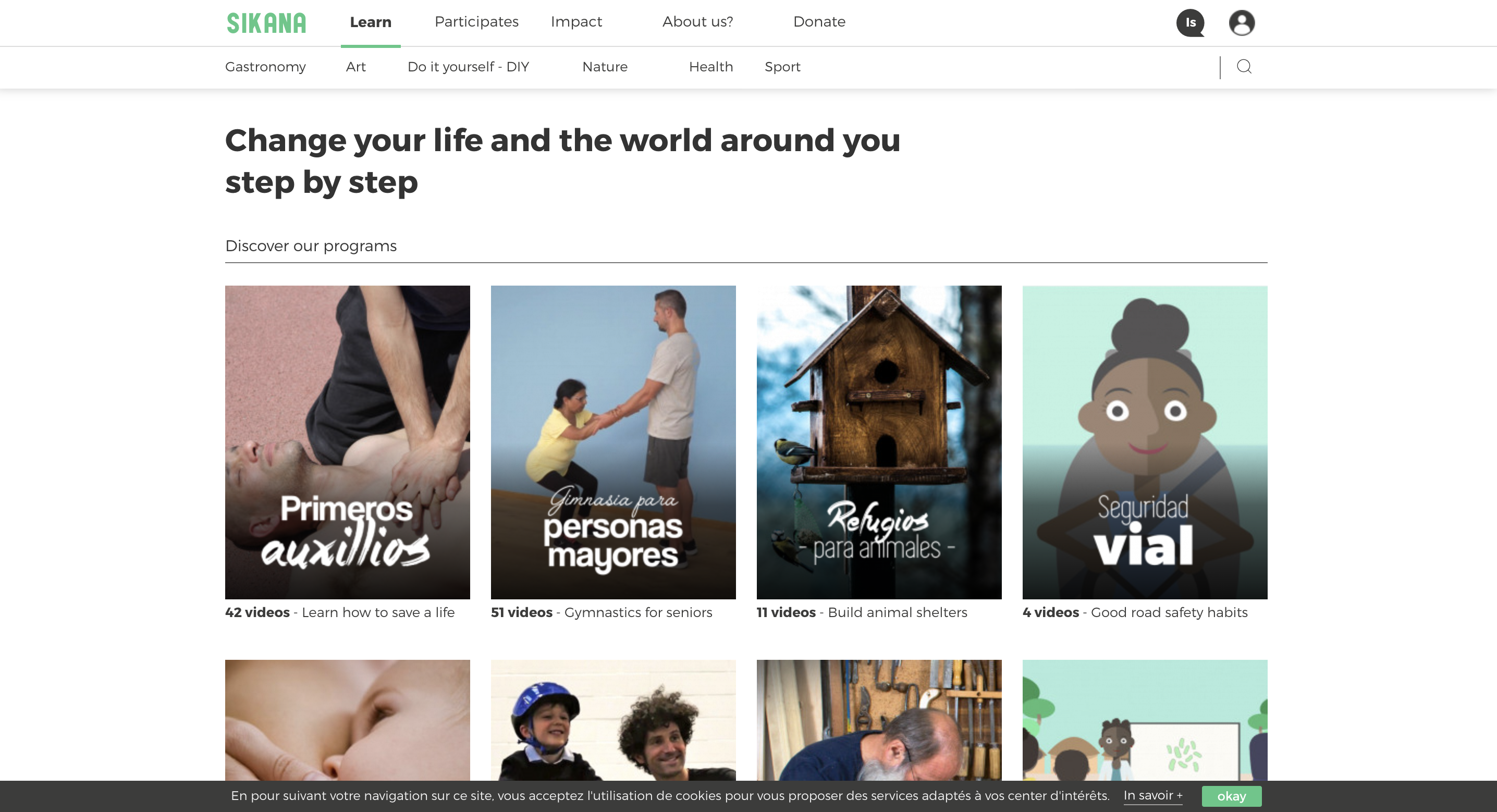Viewport: 1497px width, 812px height.
Task: Select the Learn tab
Action: (x=370, y=22)
